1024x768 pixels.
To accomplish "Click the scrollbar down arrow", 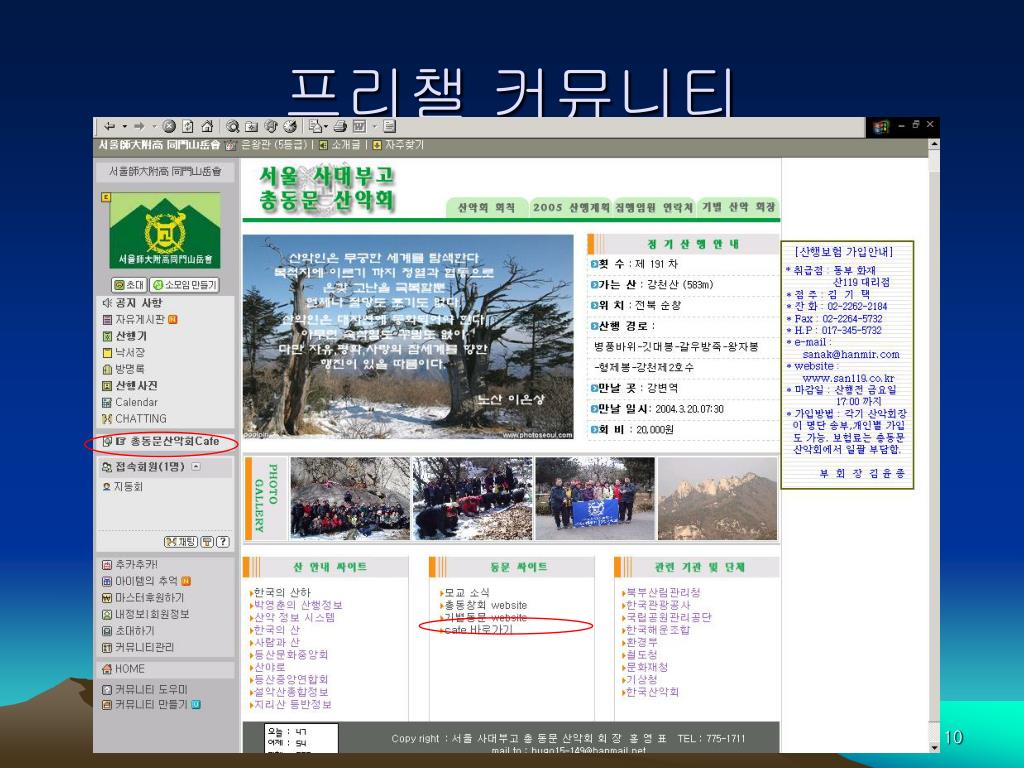I will click(x=934, y=747).
